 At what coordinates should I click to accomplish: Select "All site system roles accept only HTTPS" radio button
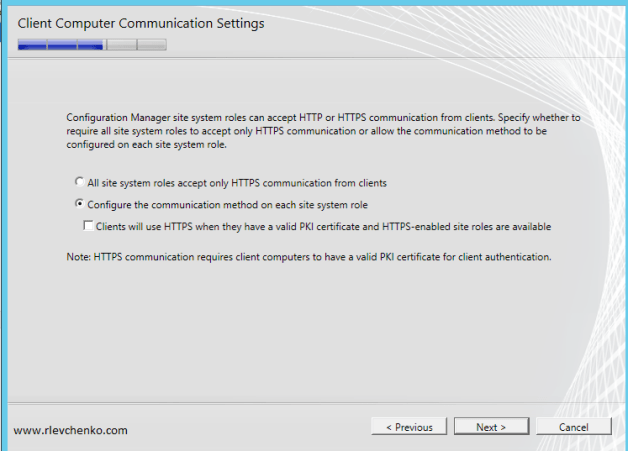coord(80,183)
